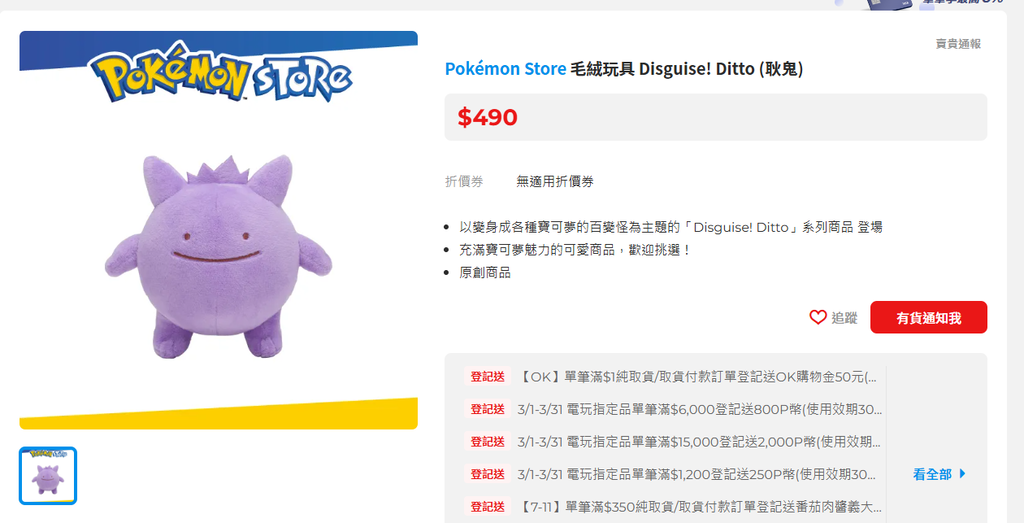The width and height of the screenshot is (1024, 523).
Task: Select the Gengar Ditto plush thumbnail
Action: click(48, 475)
